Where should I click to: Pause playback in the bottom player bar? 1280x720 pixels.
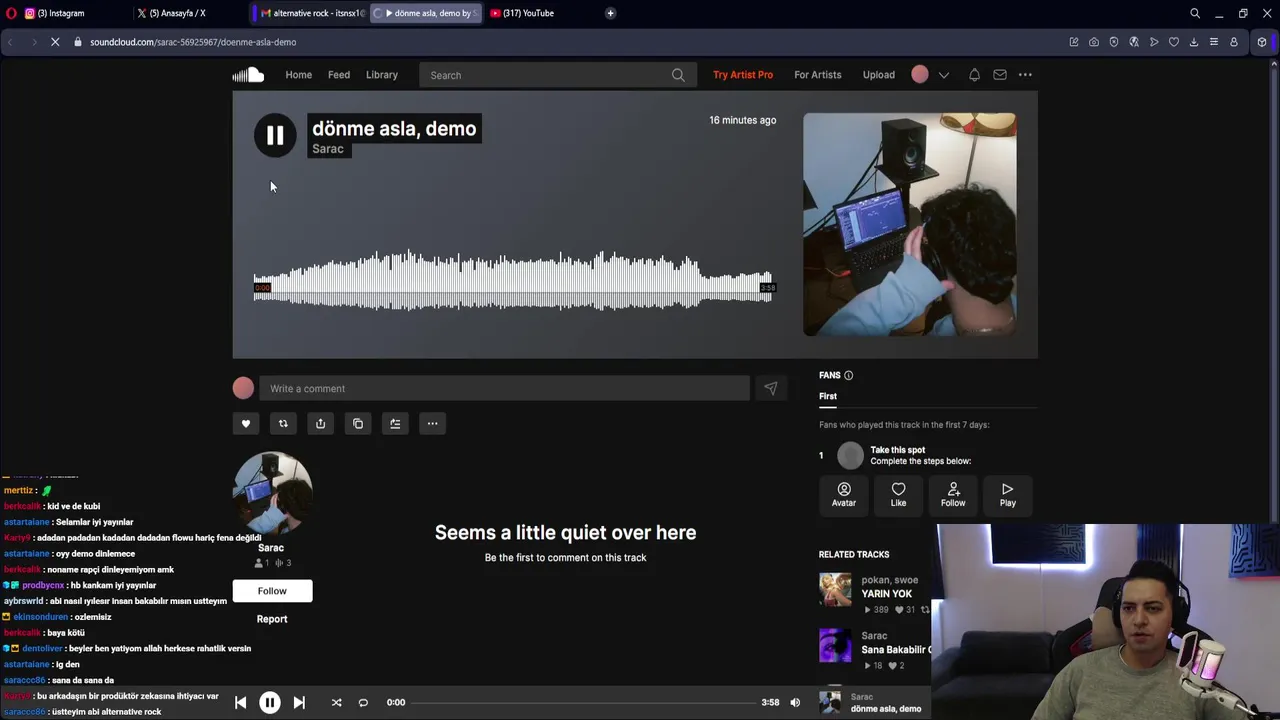(270, 703)
